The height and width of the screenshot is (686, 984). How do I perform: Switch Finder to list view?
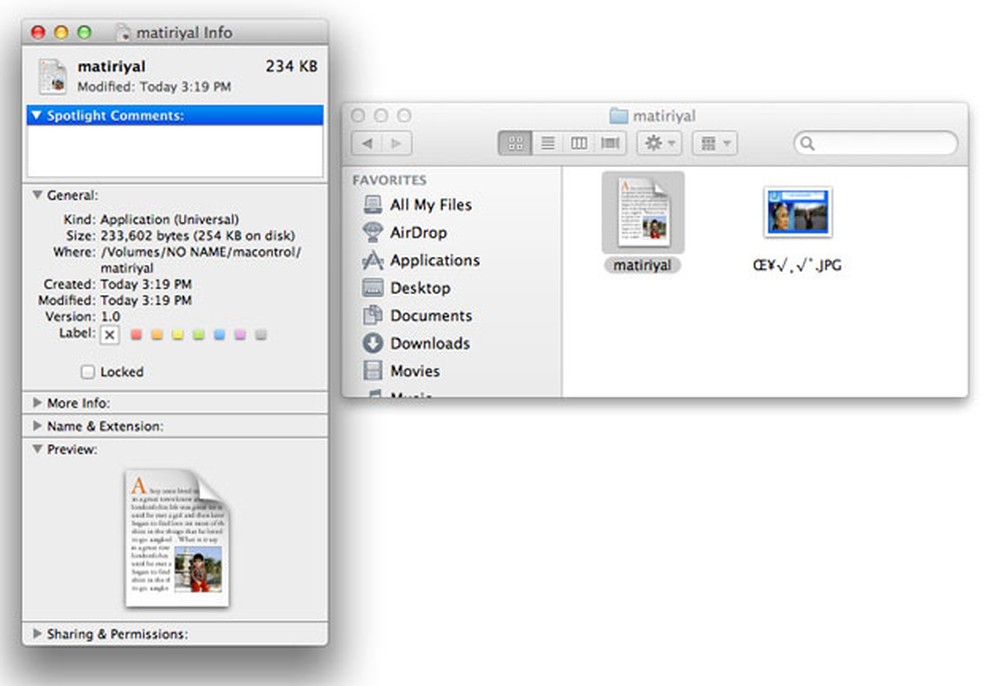pos(548,143)
